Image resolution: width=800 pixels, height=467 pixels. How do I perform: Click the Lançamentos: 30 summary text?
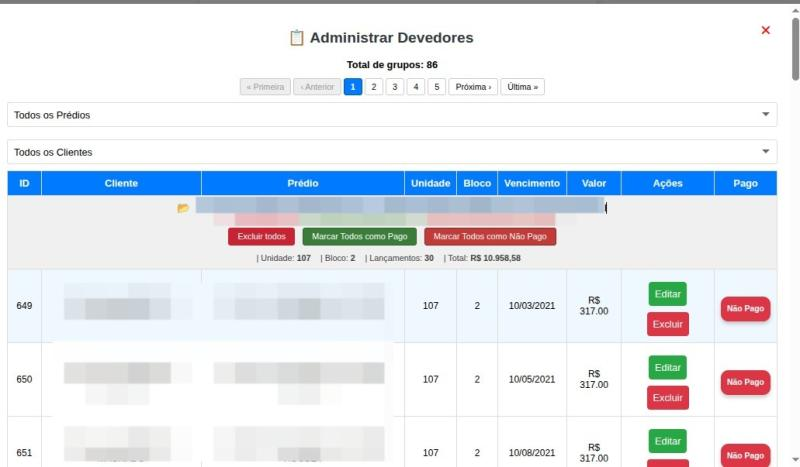point(399,258)
